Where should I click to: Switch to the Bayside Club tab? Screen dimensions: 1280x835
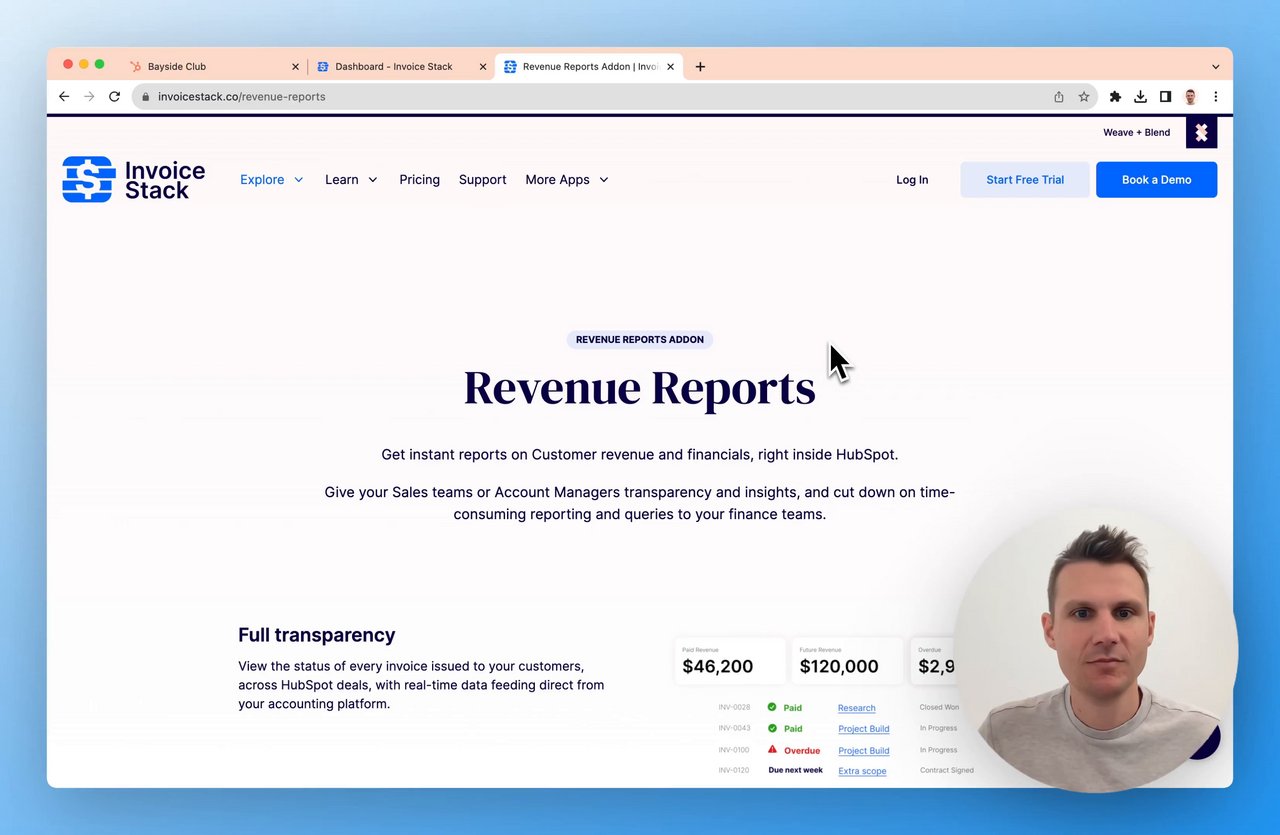coord(213,67)
